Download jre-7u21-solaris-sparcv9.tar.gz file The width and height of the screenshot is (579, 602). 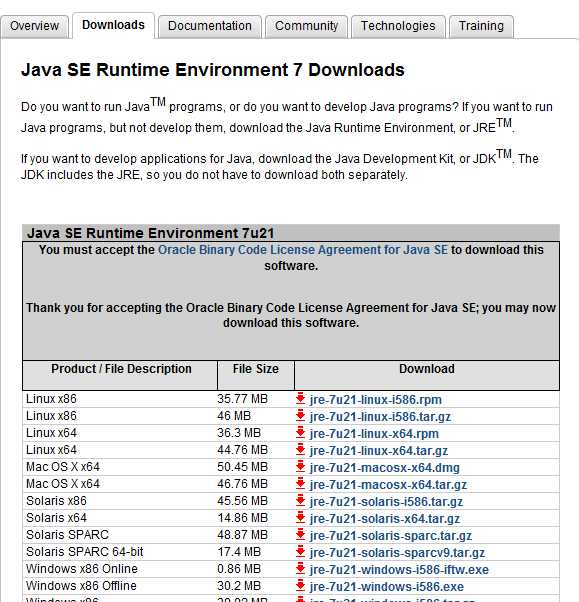pyautogui.click(x=397, y=552)
